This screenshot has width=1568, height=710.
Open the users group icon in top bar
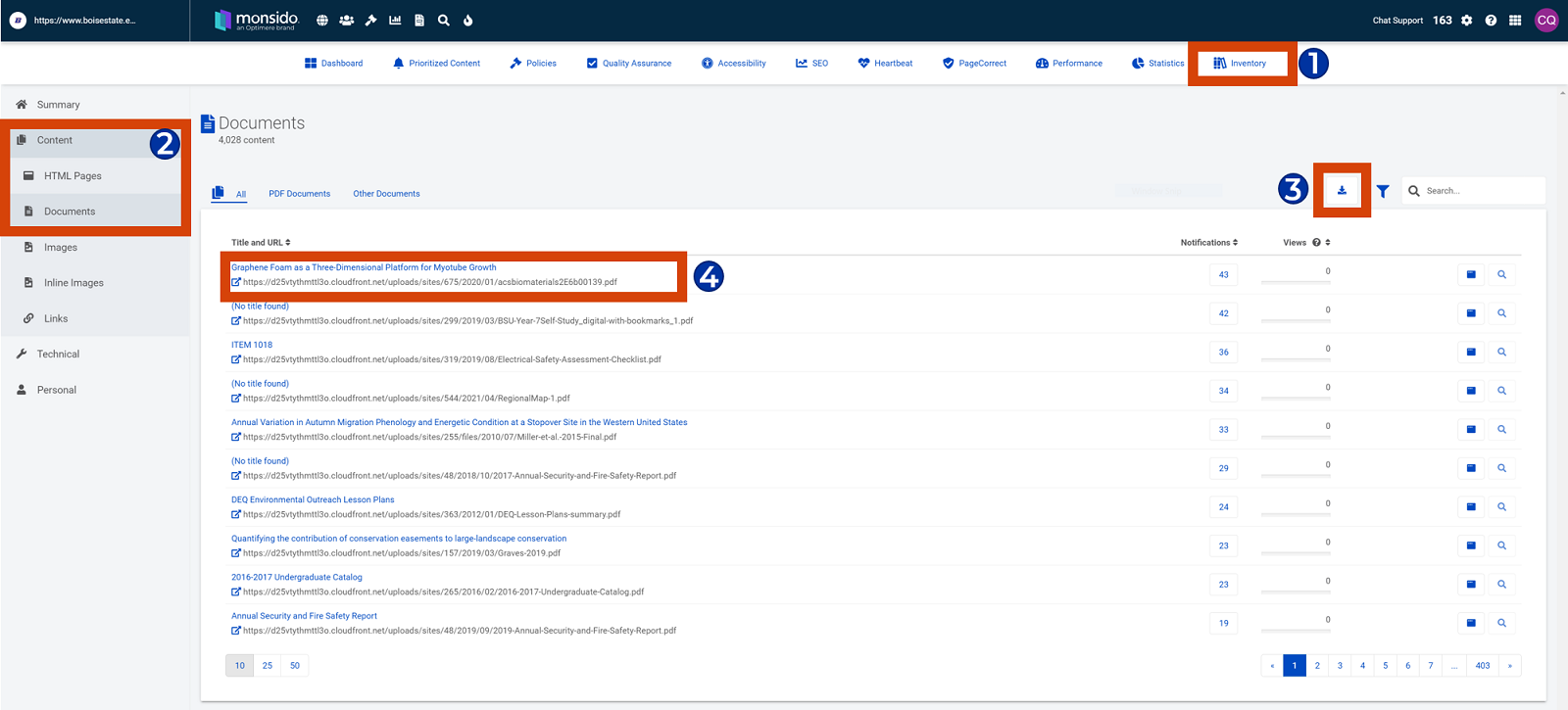click(347, 20)
